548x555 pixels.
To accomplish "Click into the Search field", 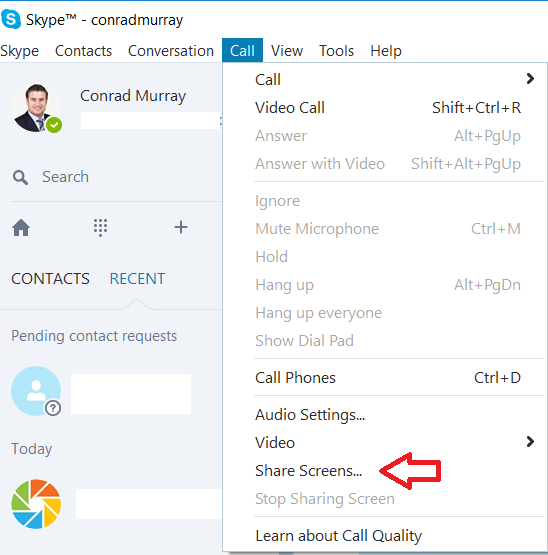I will point(117,177).
